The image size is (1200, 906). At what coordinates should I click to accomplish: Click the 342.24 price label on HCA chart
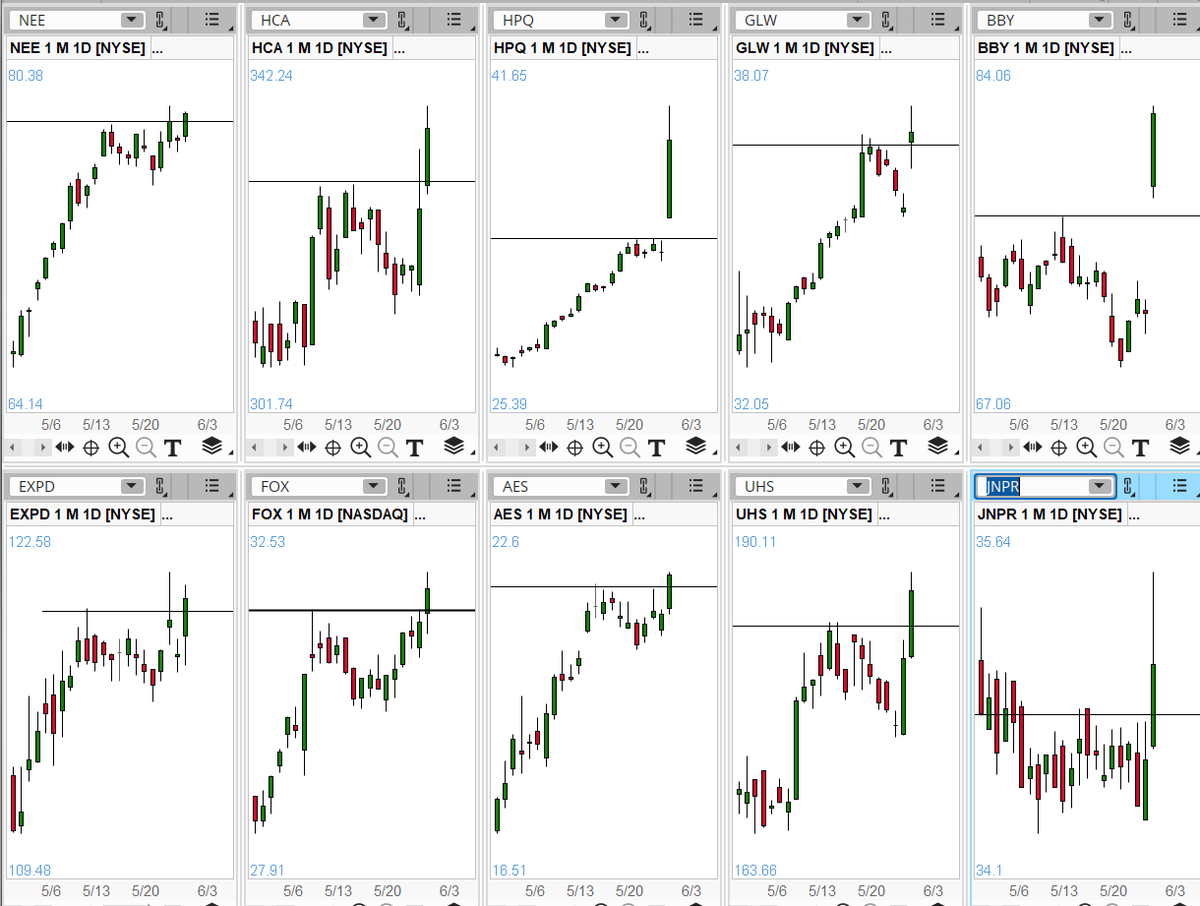click(x=271, y=75)
